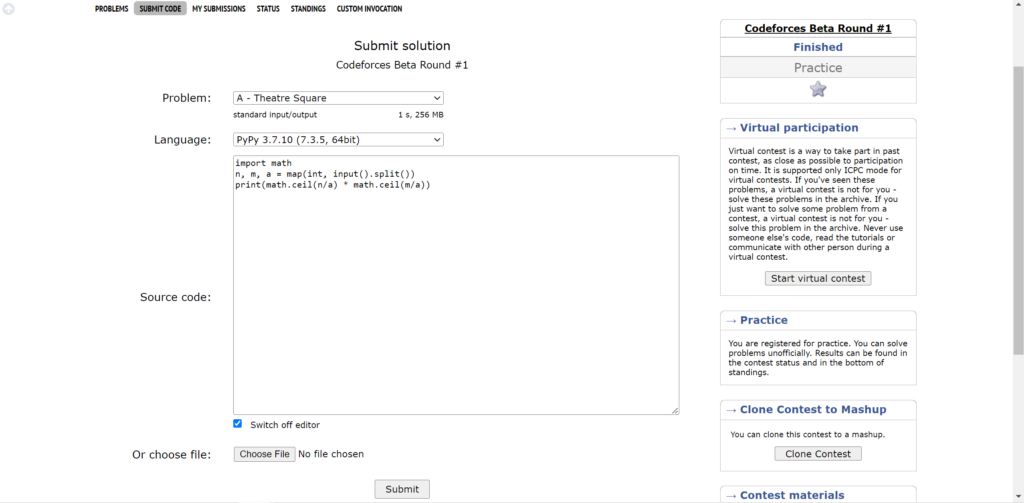Click the Submit button
This screenshot has width=1024, height=503.
pos(402,489)
